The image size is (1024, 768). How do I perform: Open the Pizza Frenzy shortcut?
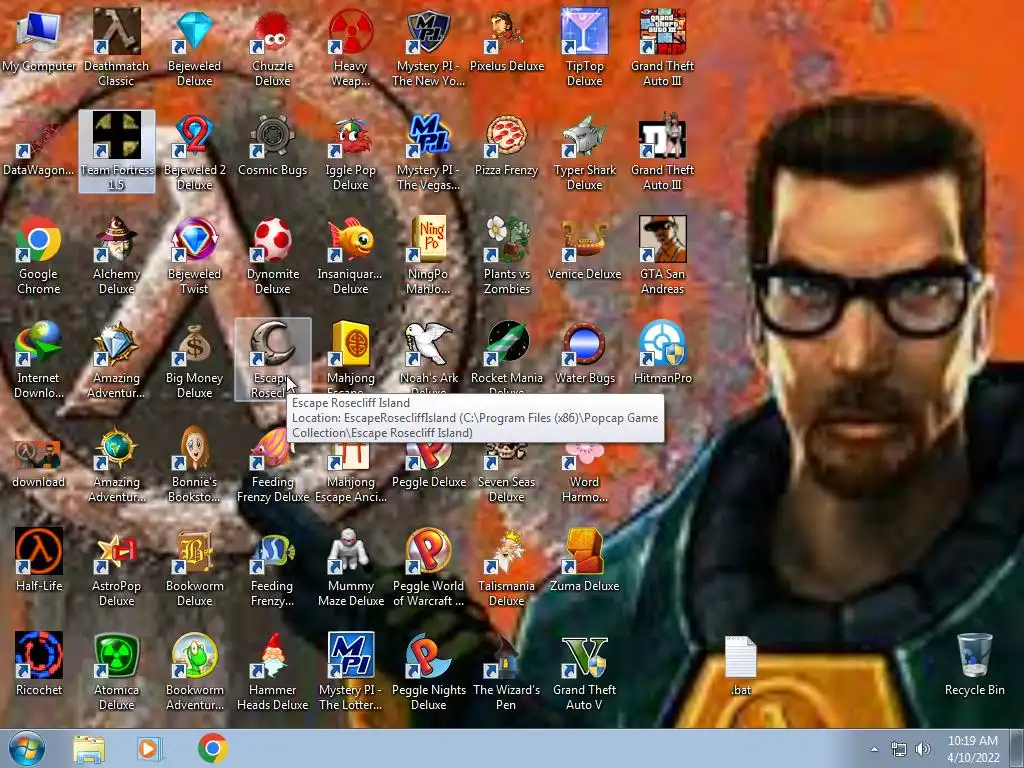(x=507, y=145)
